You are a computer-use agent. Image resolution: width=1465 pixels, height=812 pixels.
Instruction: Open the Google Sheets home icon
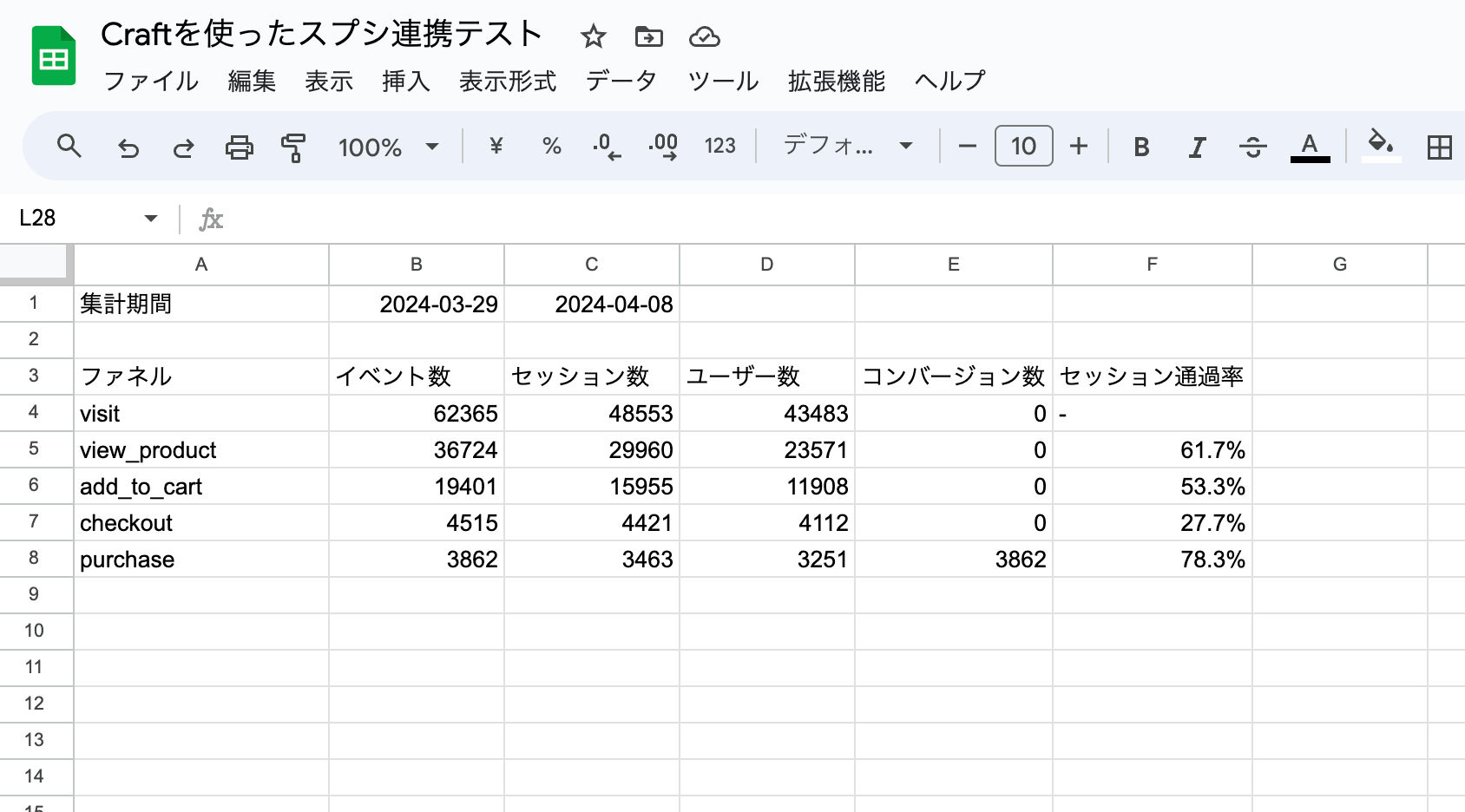point(54,56)
